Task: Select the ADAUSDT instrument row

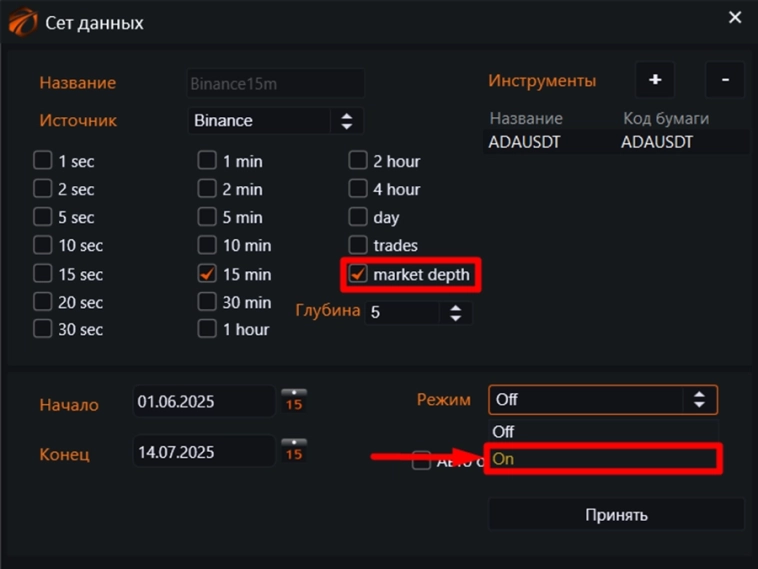Action: click(x=614, y=142)
